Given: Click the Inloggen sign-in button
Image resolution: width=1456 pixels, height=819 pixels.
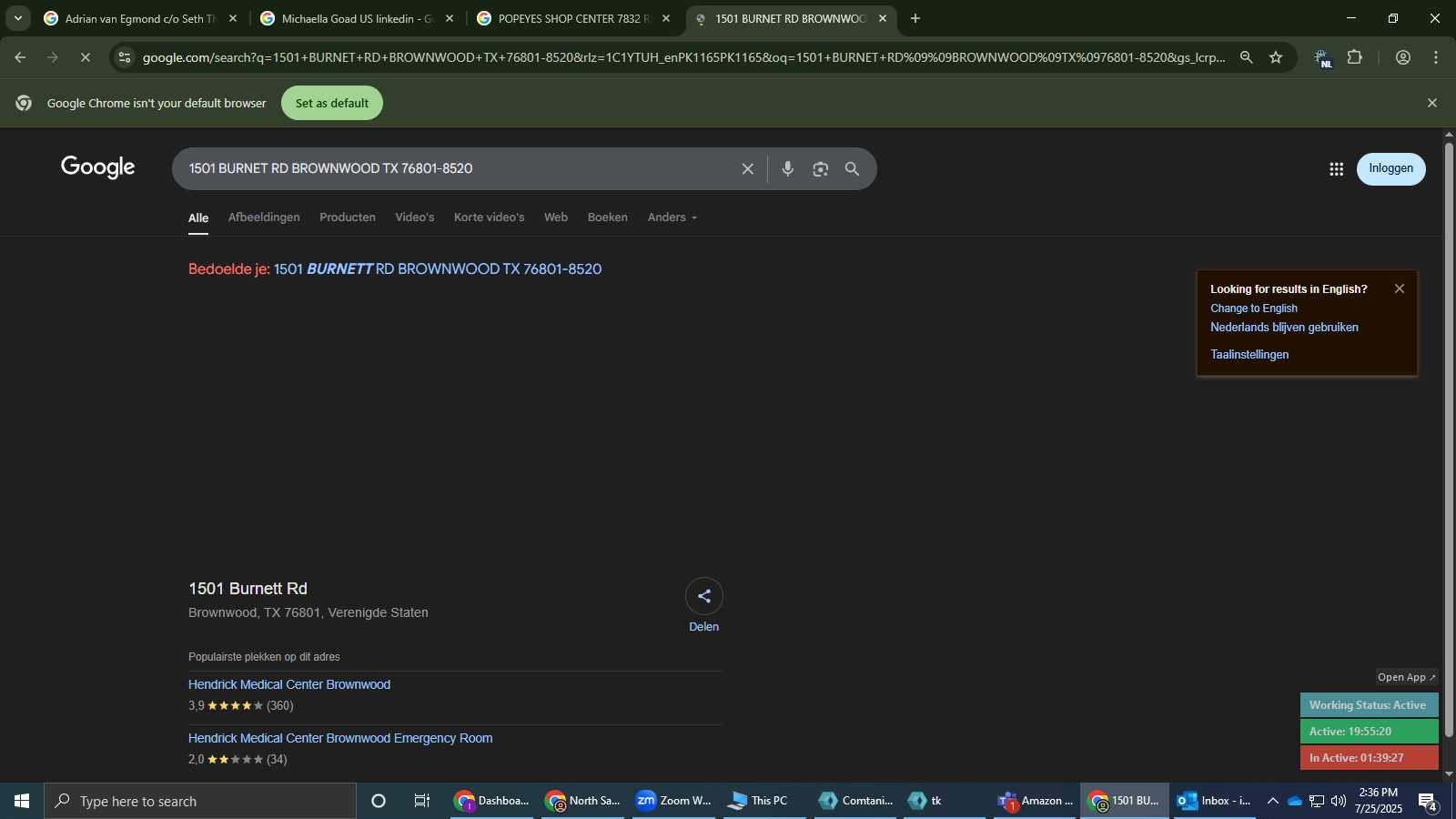Looking at the screenshot, I should [x=1391, y=168].
